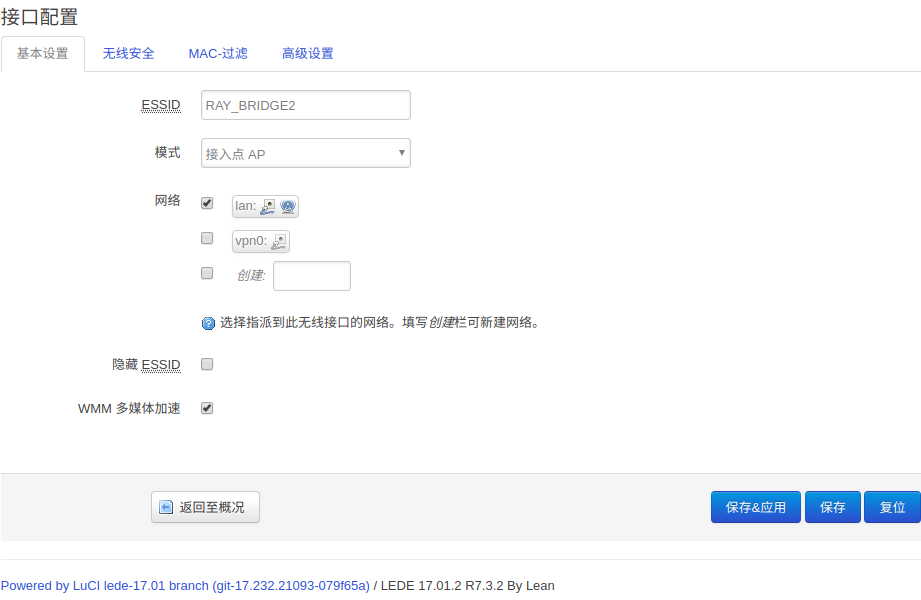Image resolution: width=921 pixels, height=600 pixels.
Task: Open the Powered by LuCI link
Action: [185, 585]
